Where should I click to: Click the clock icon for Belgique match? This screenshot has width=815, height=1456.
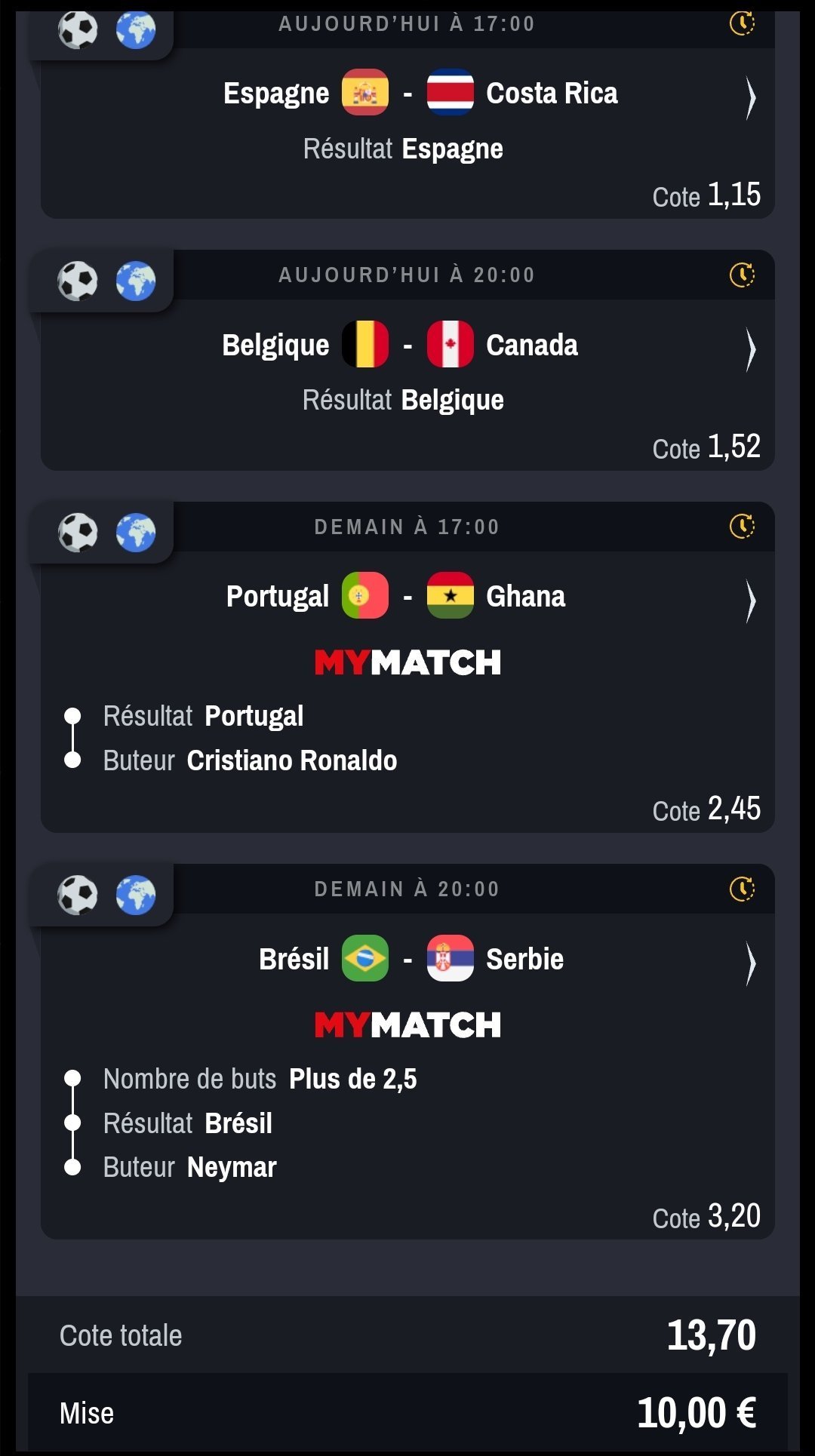[x=742, y=275]
